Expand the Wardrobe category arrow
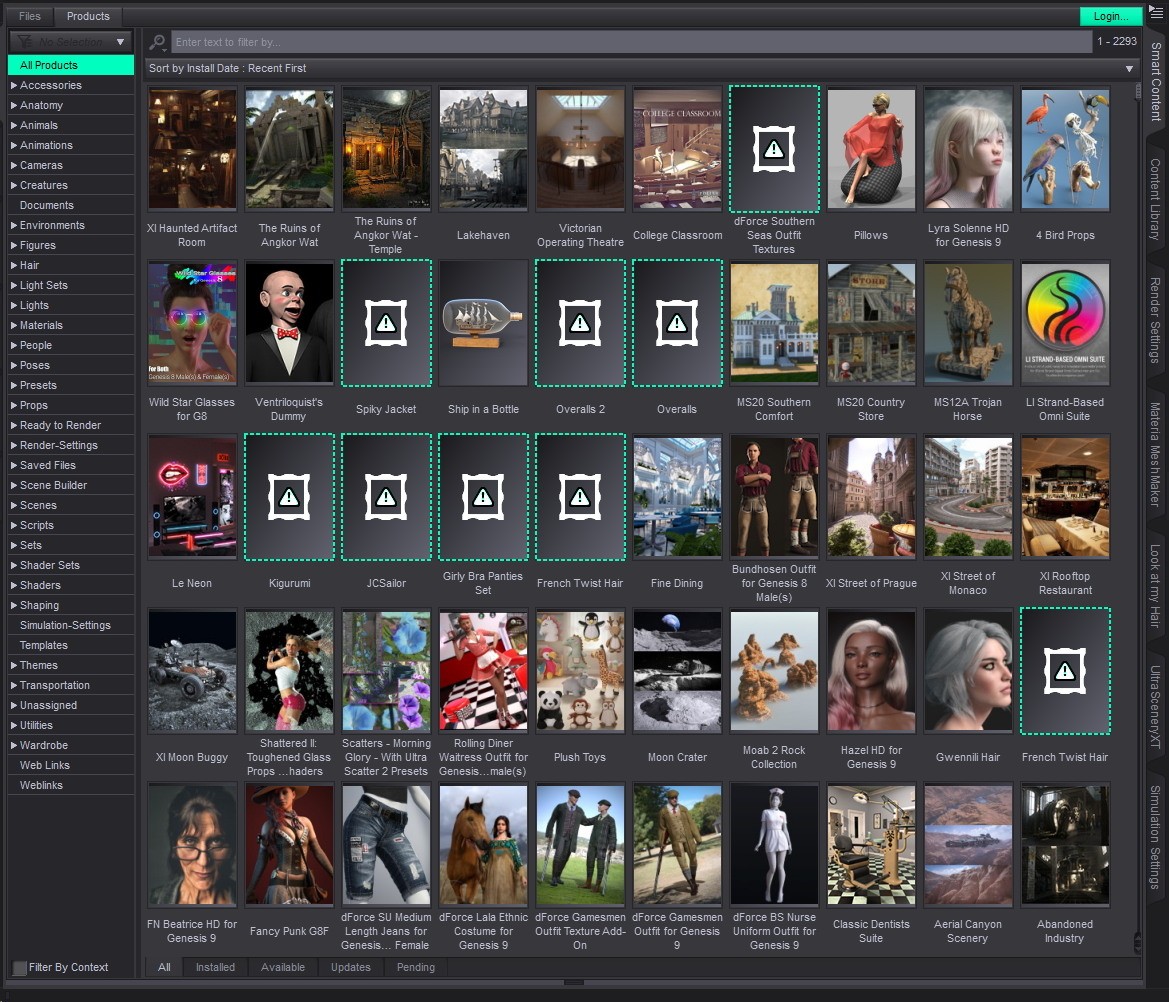The image size is (1169, 1002). [13, 746]
